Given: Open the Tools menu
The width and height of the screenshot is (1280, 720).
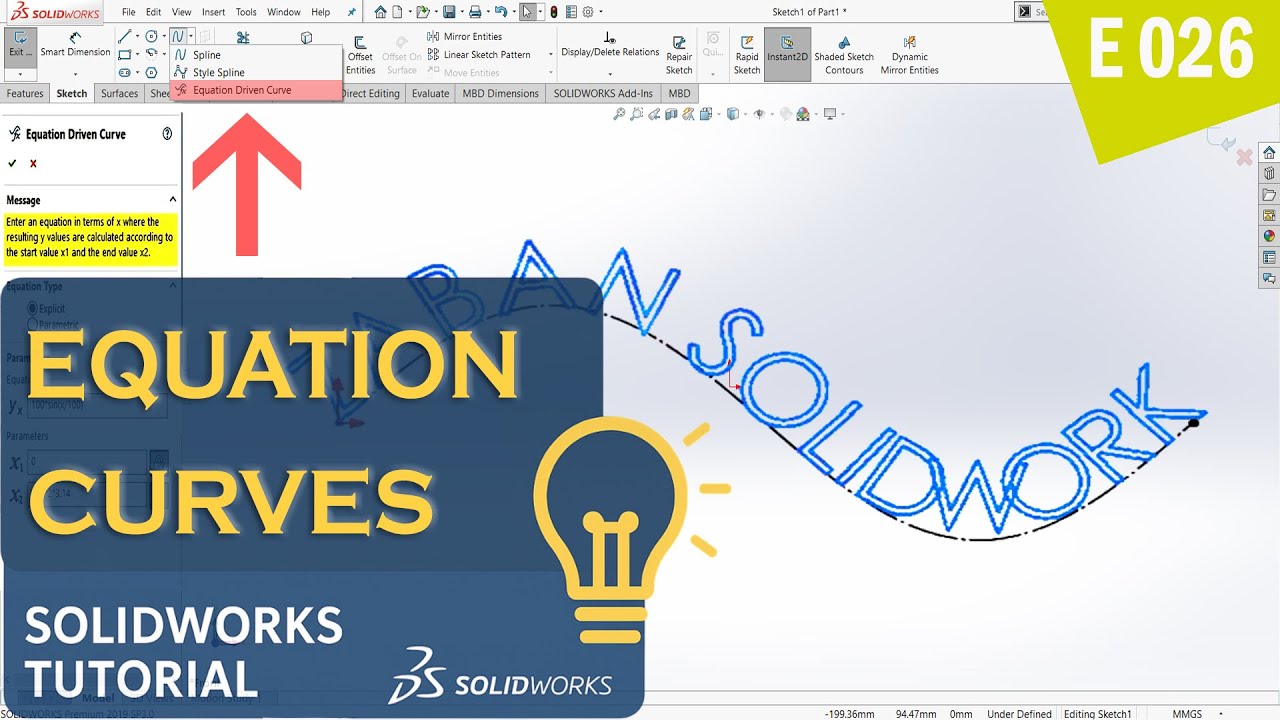Looking at the screenshot, I should (246, 12).
